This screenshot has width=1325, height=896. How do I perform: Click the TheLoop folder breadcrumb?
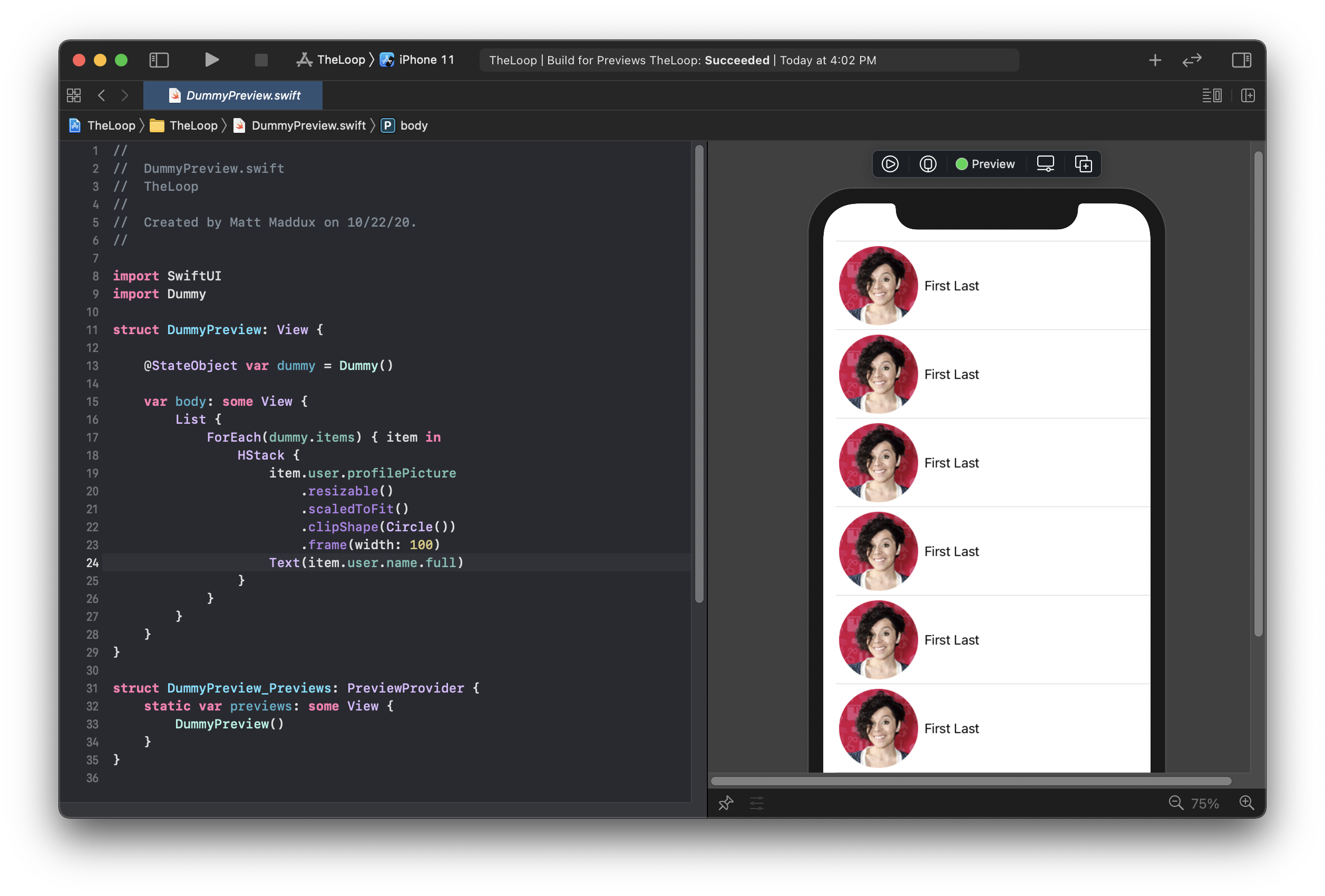[x=193, y=125]
